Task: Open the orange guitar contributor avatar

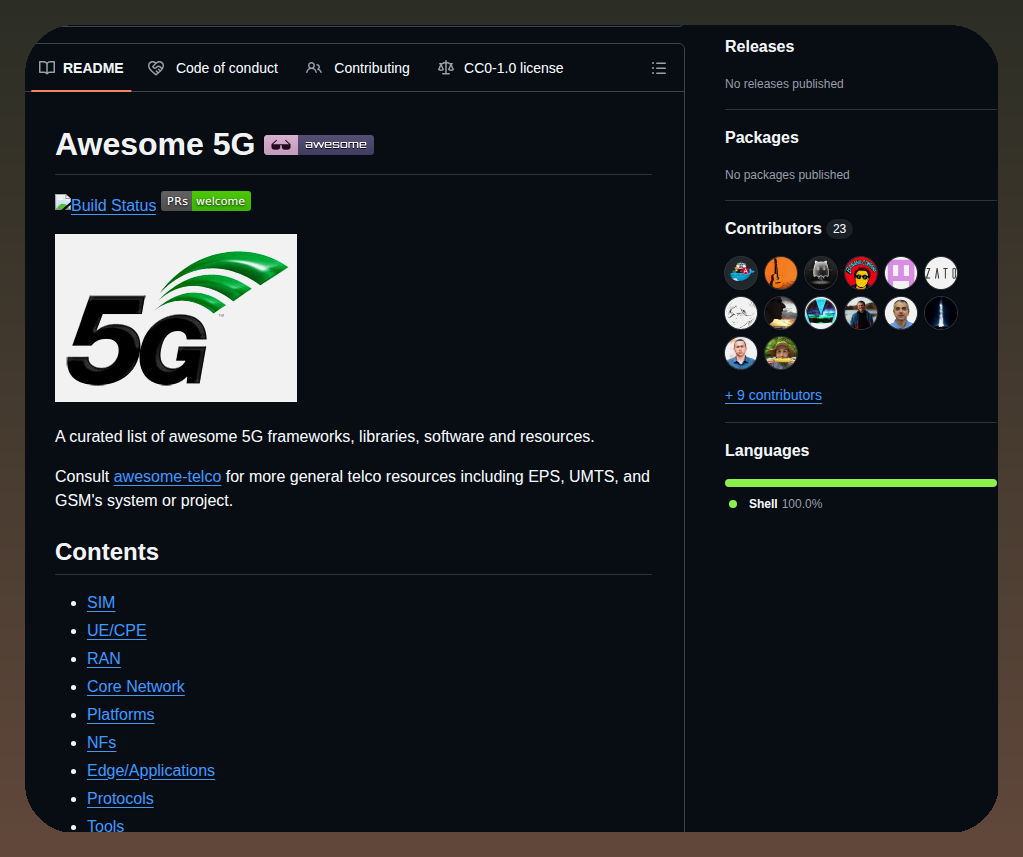Action: point(780,273)
